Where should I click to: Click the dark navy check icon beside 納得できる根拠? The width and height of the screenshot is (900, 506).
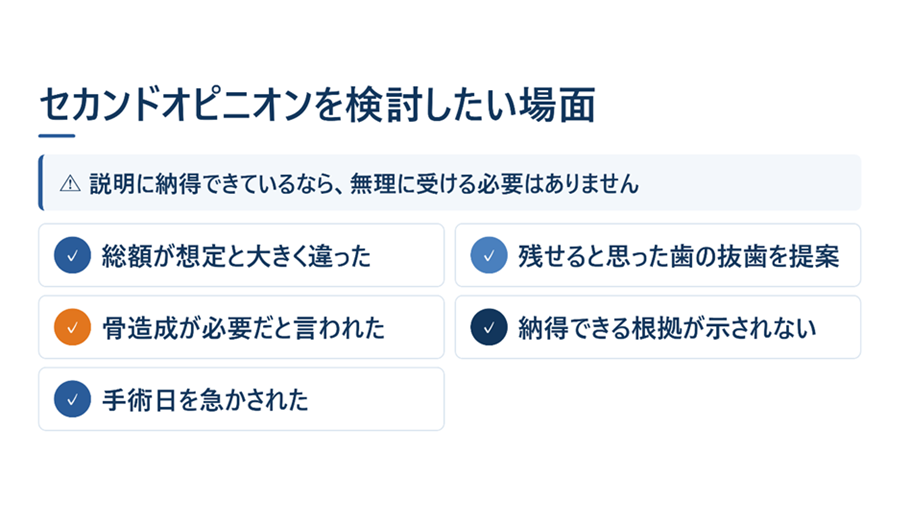point(488,327)
